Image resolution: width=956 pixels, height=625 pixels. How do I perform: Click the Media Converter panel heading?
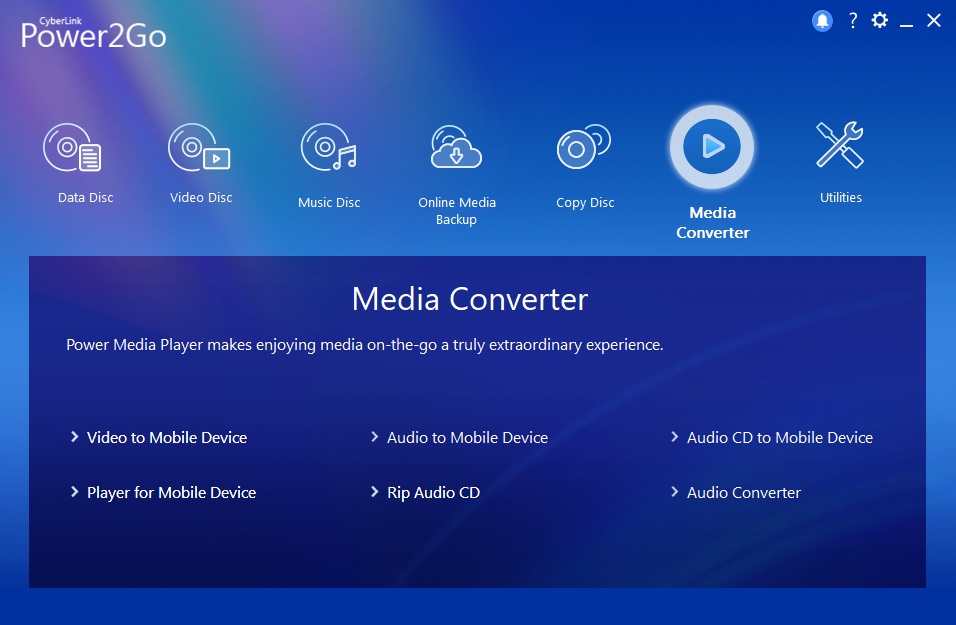coord(470,299)
